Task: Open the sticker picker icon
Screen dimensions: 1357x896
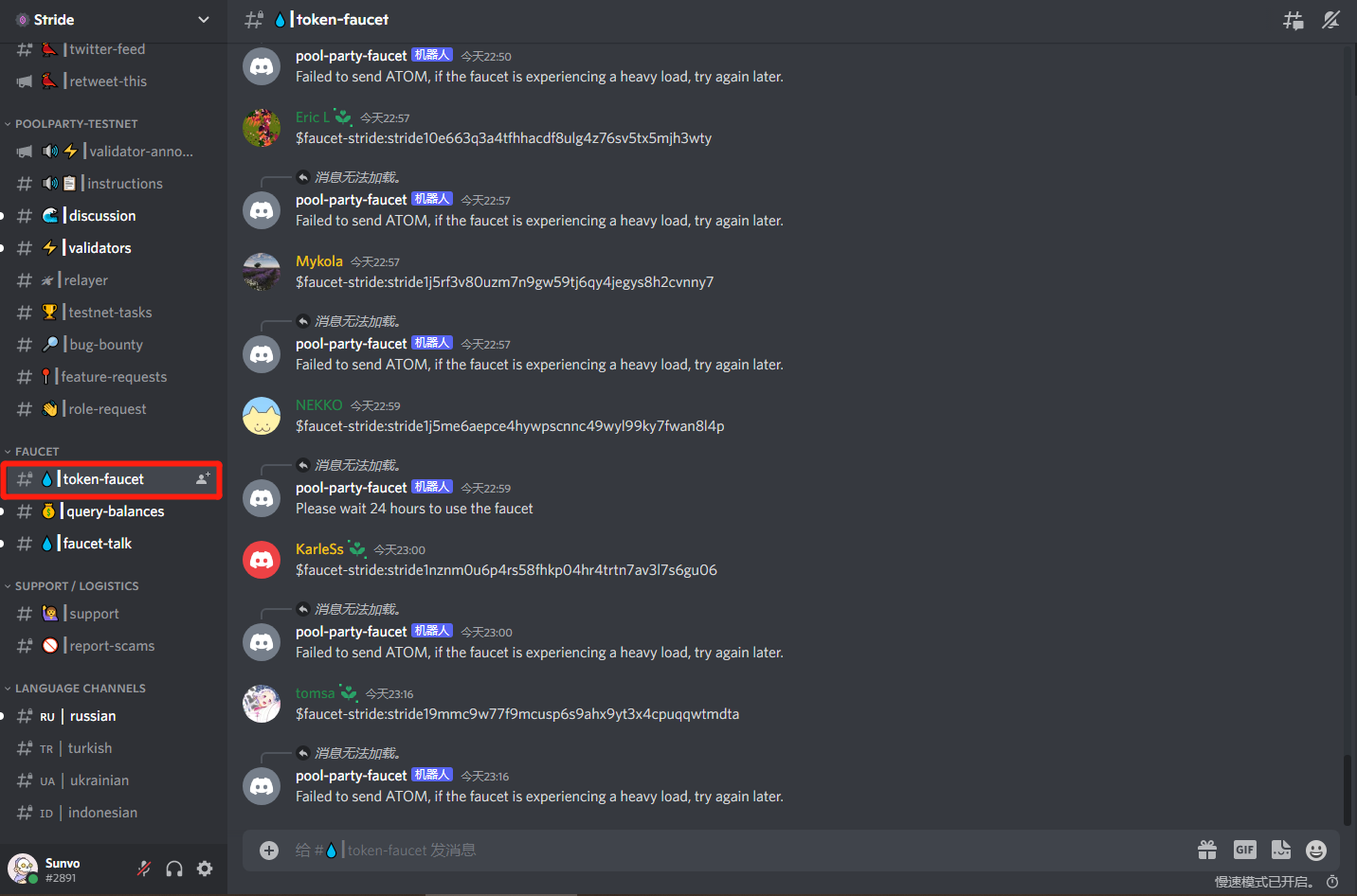Action: pyautogui.click(x=1281, y=850)
